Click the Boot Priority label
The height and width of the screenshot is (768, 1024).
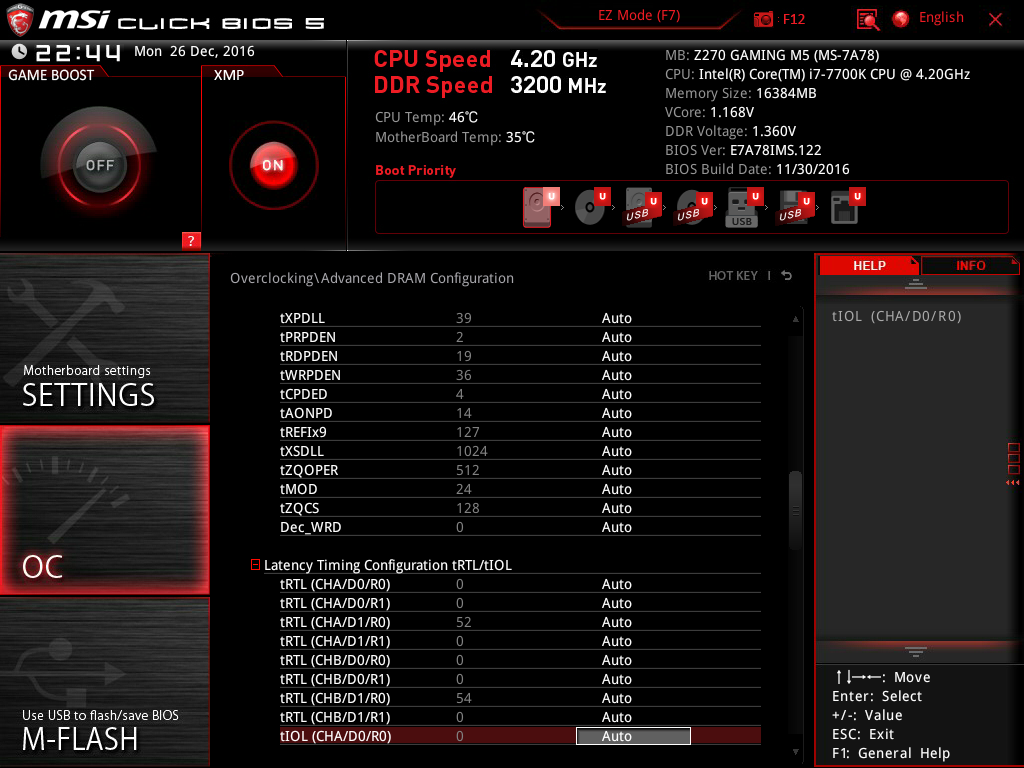pyautogui.click(x=415, y=170)
